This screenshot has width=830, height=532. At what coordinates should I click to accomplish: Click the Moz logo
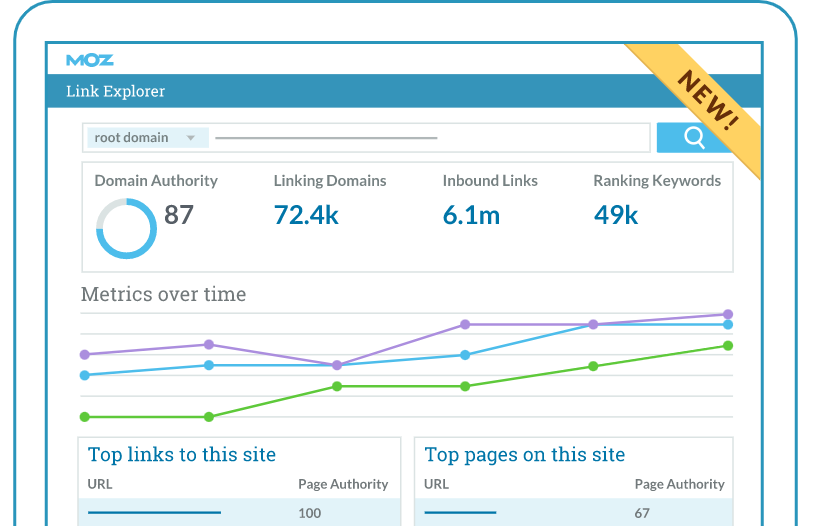[89, 60]
